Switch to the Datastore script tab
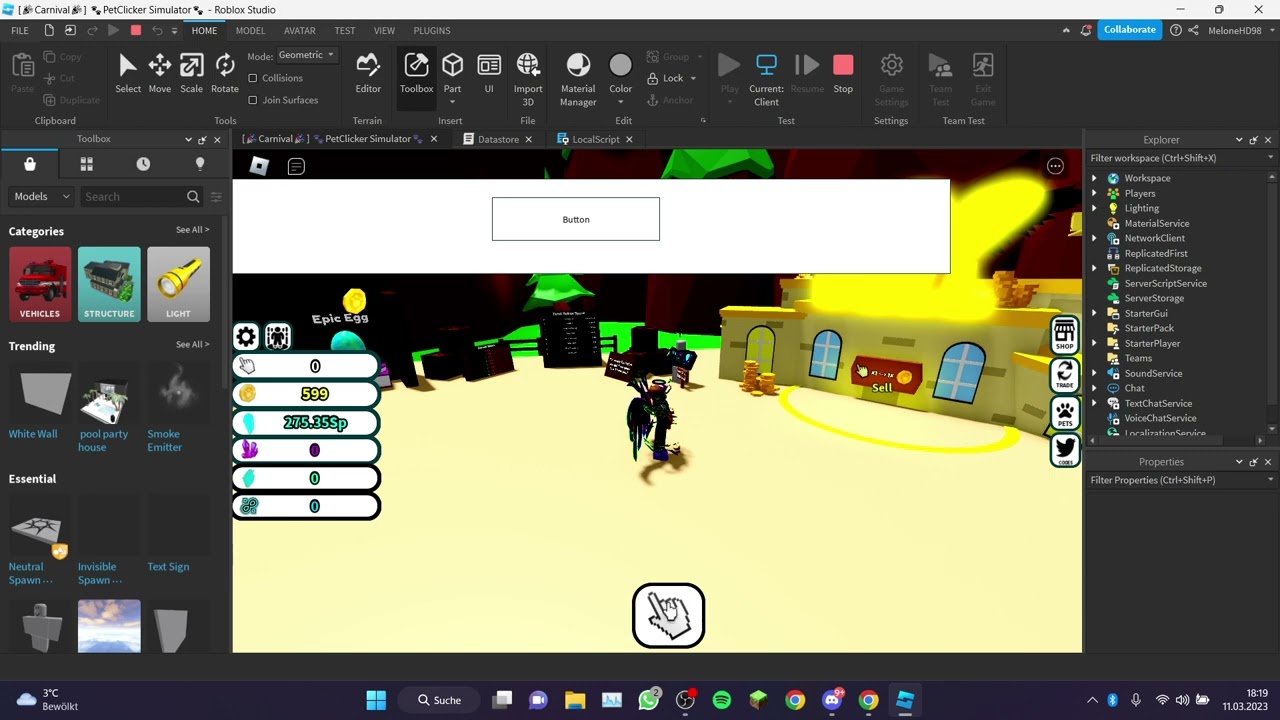1280x720 pixels. [x=497, y=139]
